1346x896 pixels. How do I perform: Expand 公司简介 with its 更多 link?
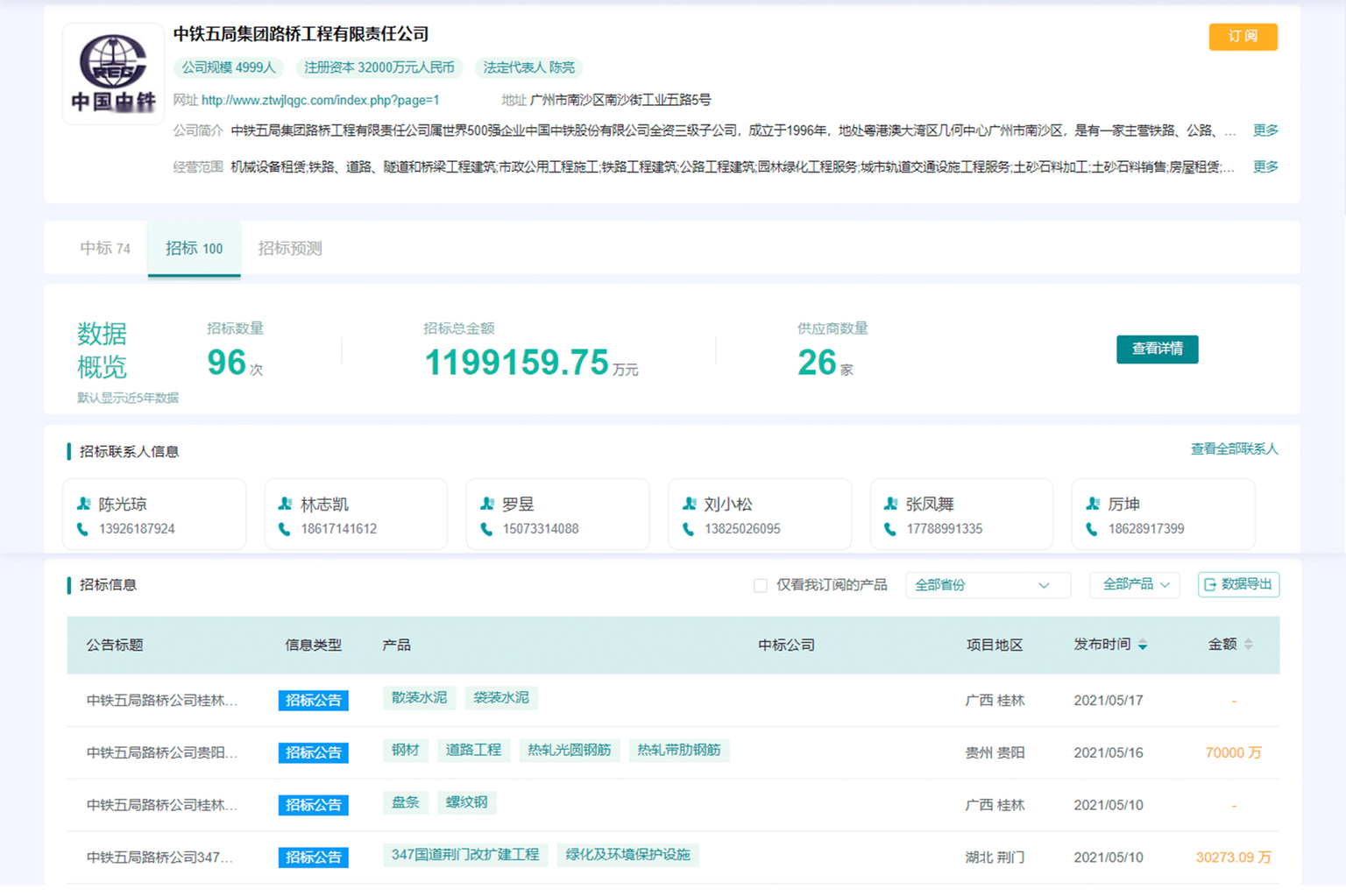1265,131
